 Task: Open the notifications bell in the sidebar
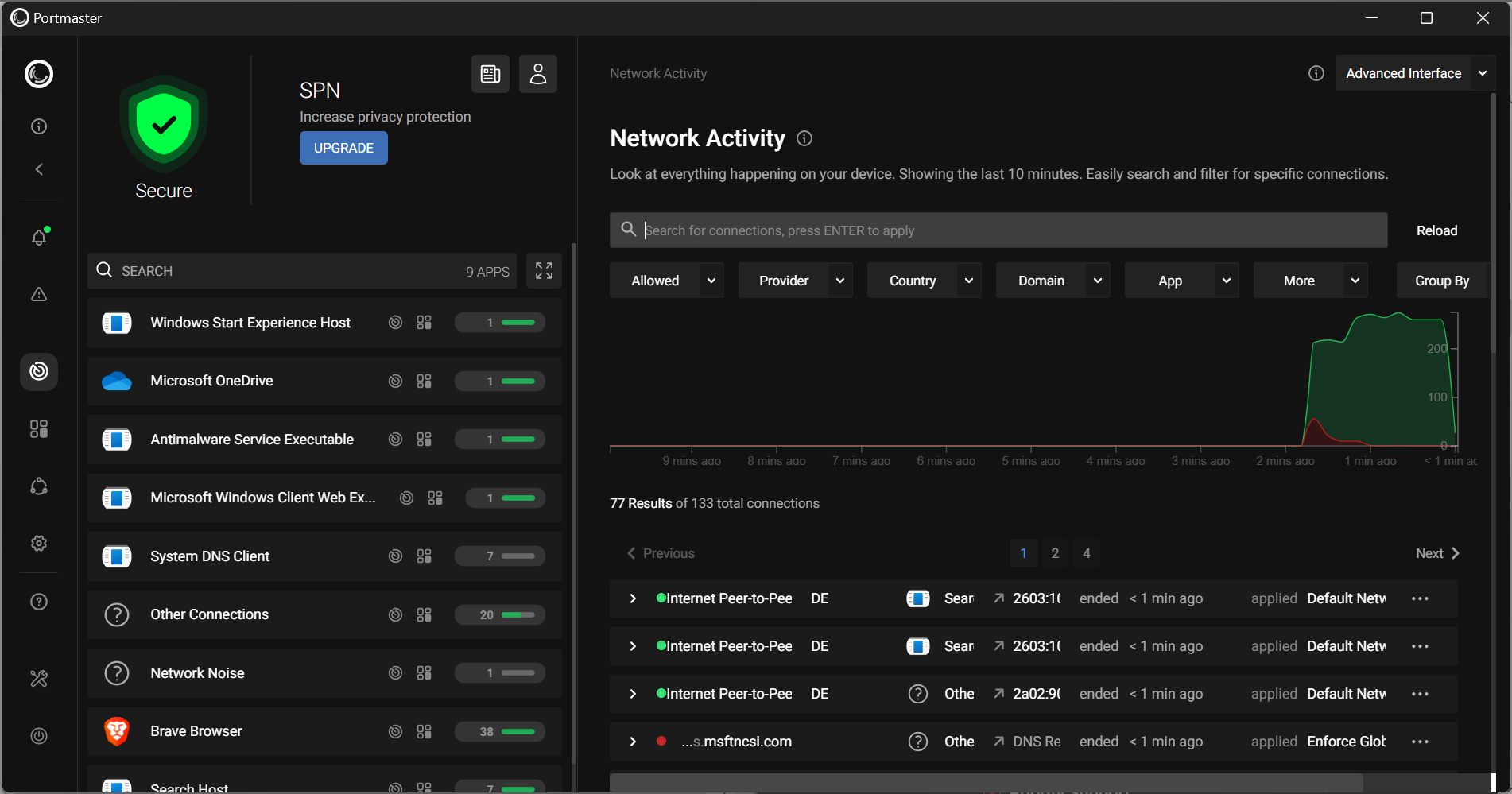38,236
